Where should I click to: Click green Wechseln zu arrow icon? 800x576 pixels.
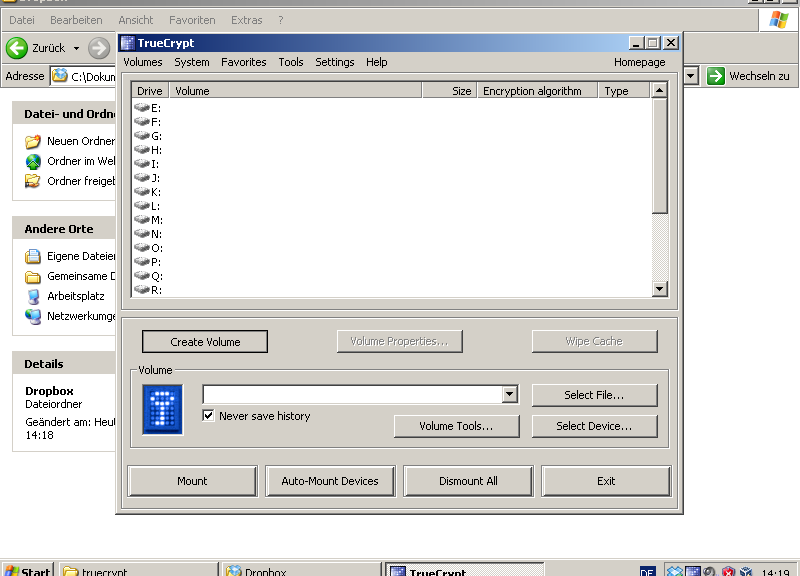716,76
